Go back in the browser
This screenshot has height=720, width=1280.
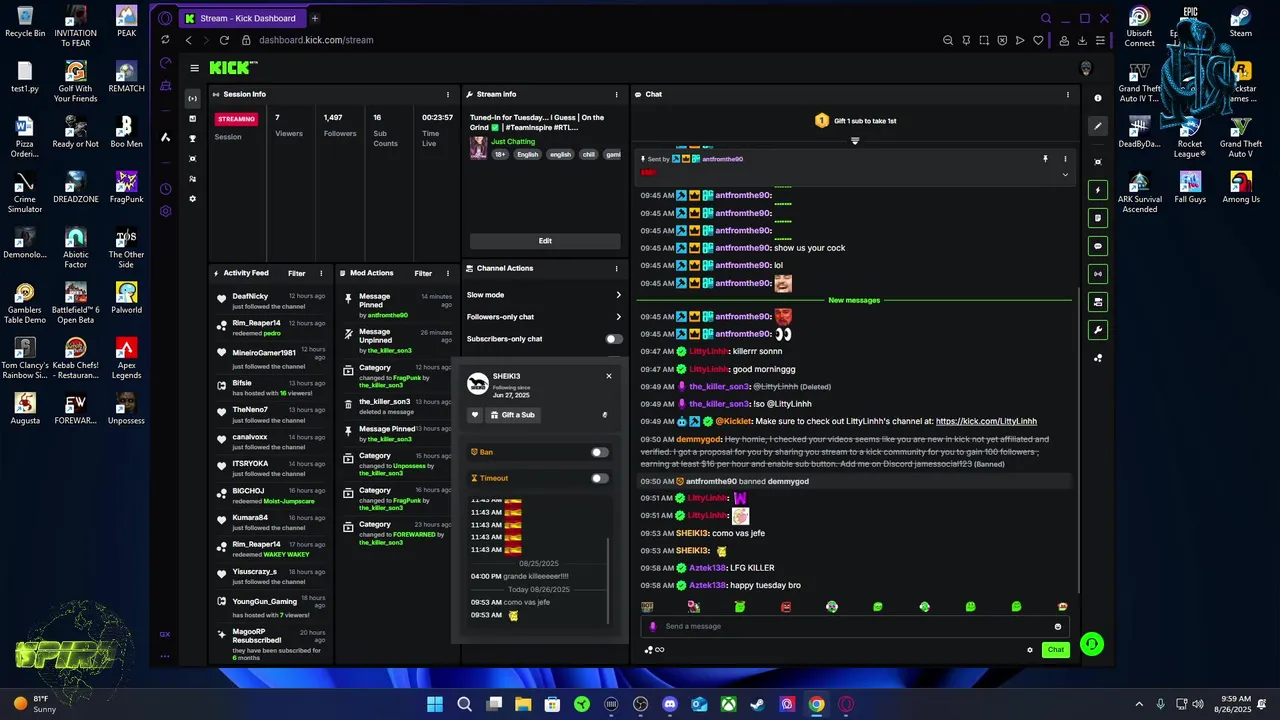pyautogui.click(x=188, y=40)
